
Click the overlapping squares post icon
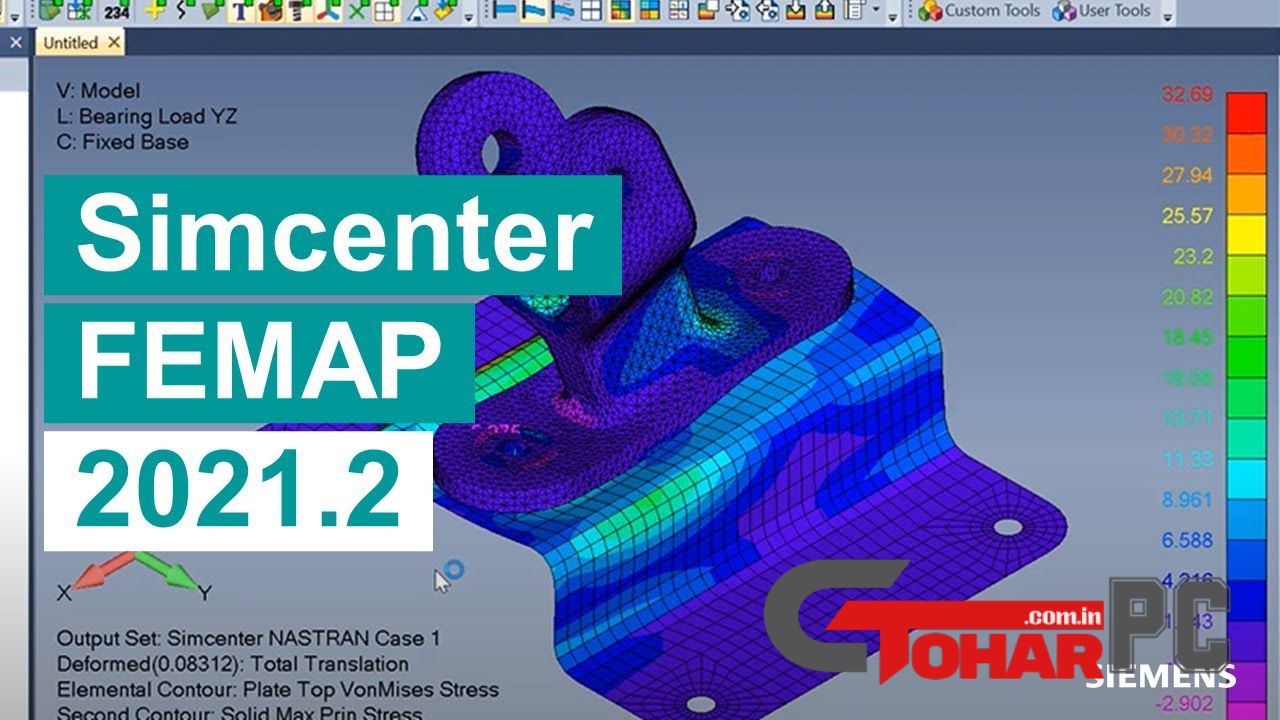tap(709, 11)
